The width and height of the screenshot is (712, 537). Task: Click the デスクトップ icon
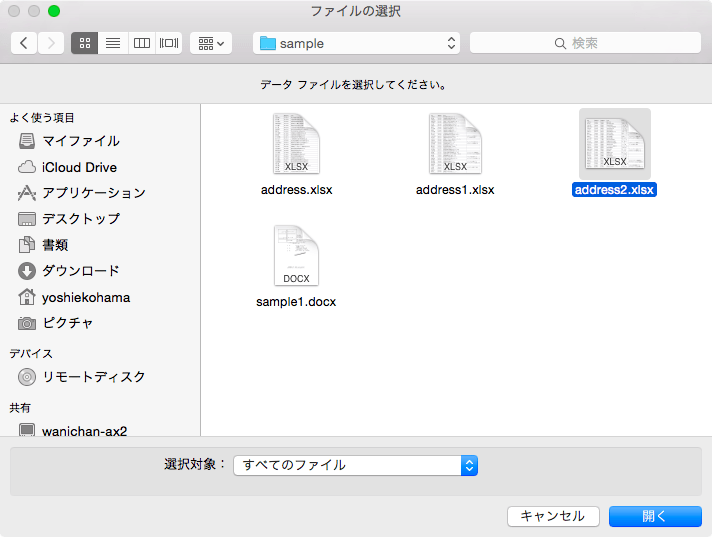click(x=27, y=219)
